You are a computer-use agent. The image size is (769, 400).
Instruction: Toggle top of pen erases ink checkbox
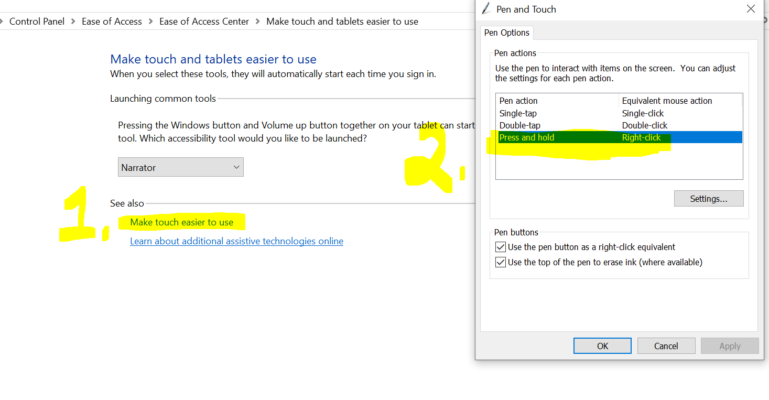500,262
